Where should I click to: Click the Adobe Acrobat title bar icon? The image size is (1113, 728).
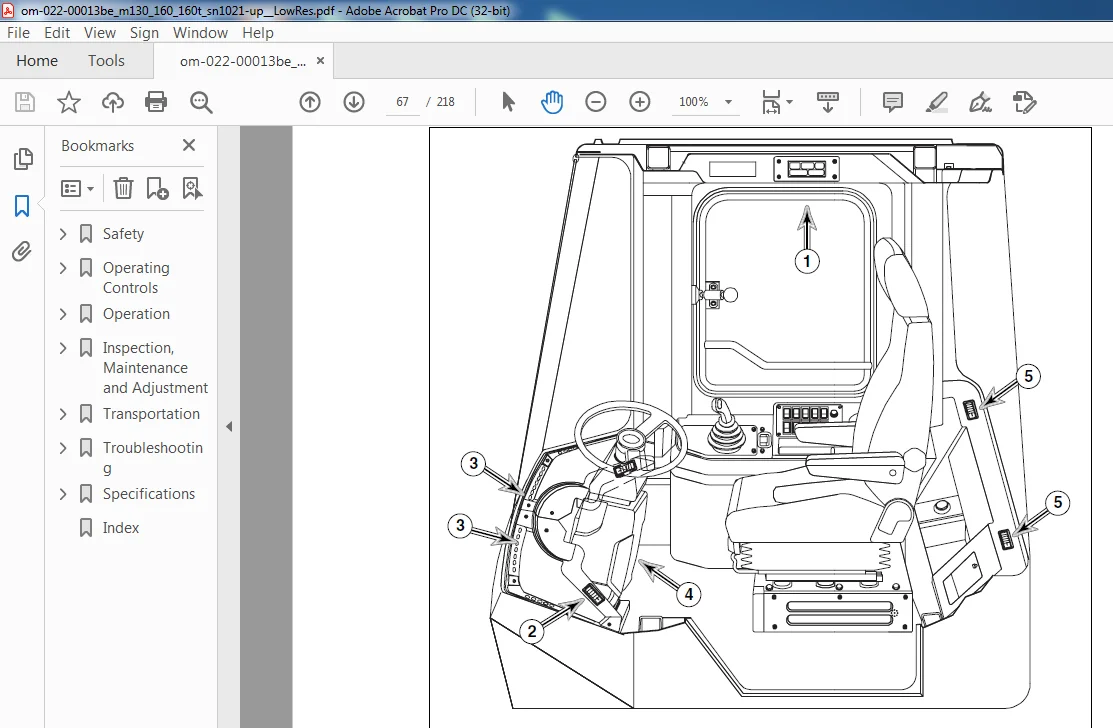[x=9, y=10]
